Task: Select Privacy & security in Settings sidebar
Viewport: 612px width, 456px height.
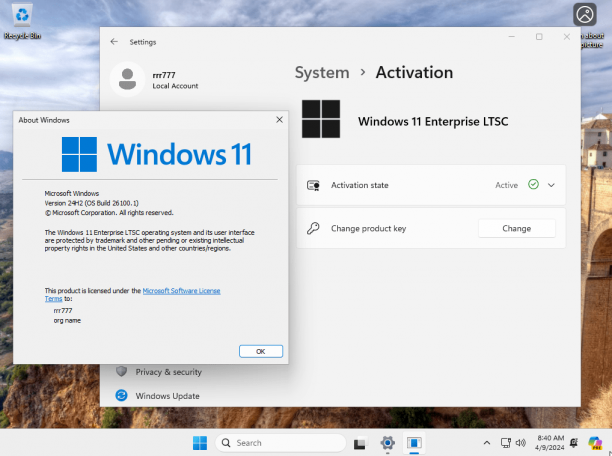Action: 168,372
